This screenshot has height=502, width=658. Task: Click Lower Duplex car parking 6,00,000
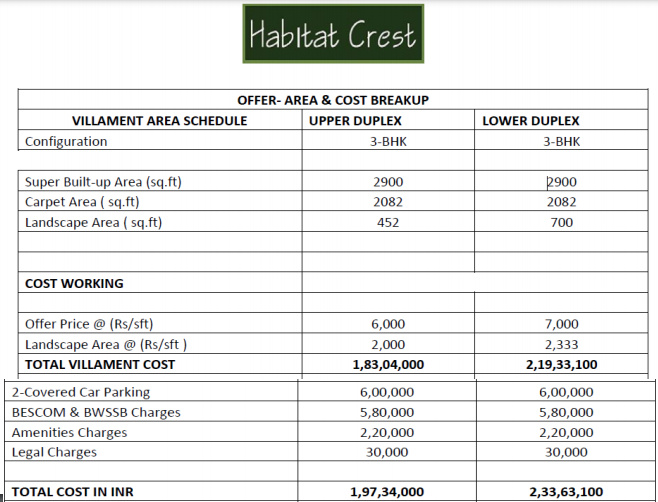click(x=566, y=392)
